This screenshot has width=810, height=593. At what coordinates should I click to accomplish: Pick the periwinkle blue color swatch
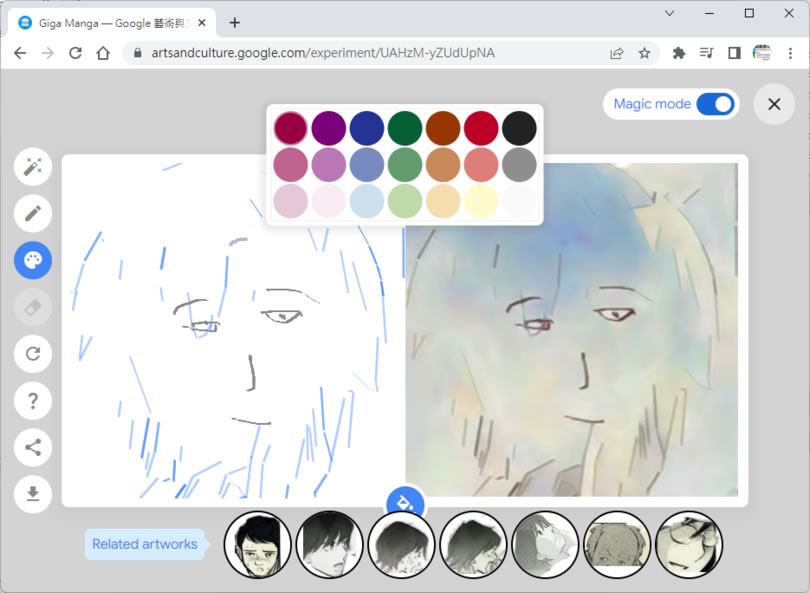click(367, 164)
